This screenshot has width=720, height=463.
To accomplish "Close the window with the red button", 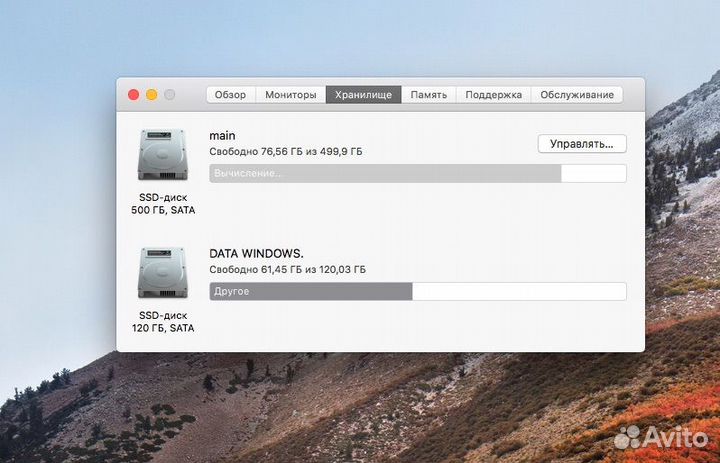I will pyautogui.click(x=134, y=95).
